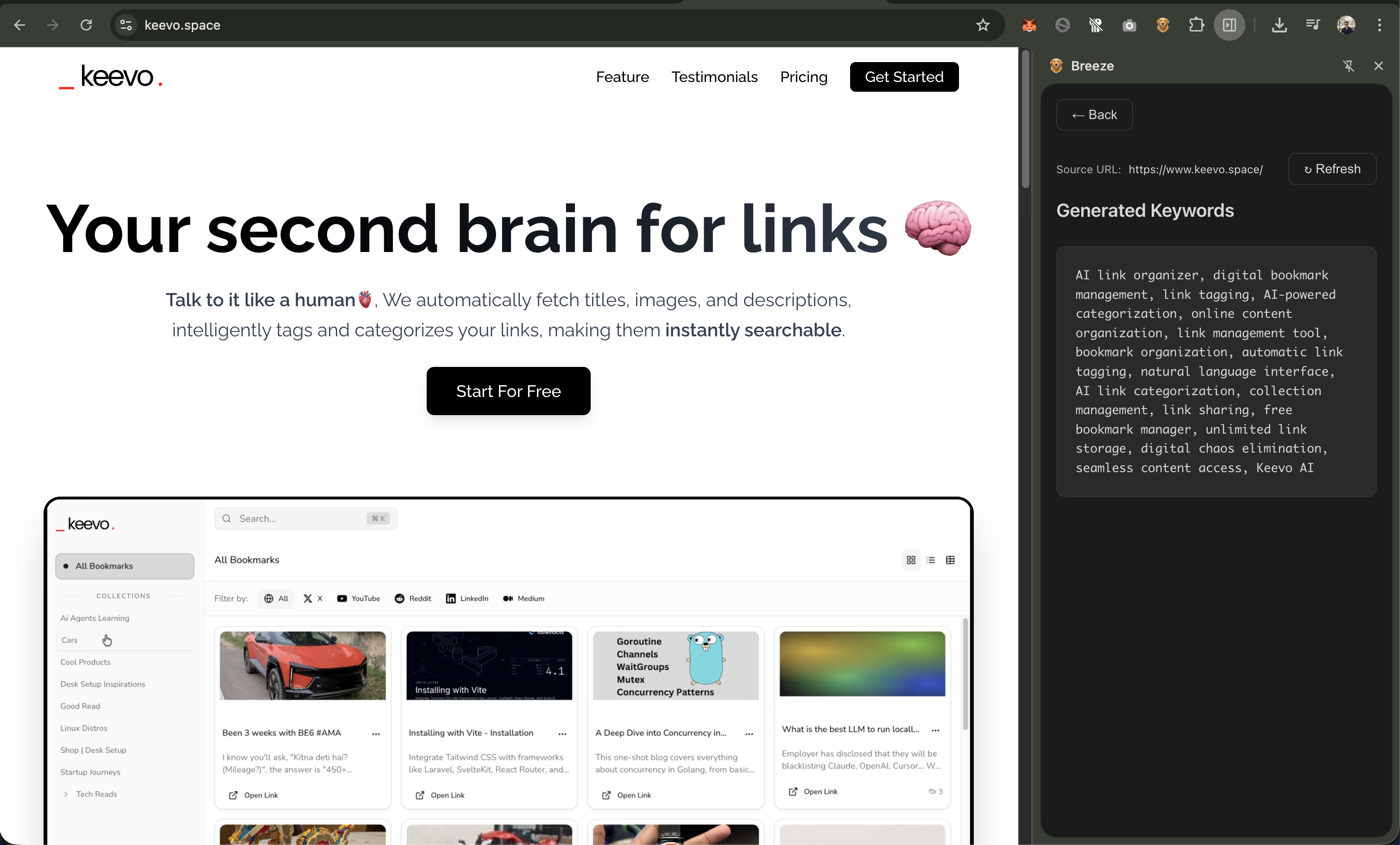Refresh generated keywords
1400x845 pixels.
point(1332,169)
